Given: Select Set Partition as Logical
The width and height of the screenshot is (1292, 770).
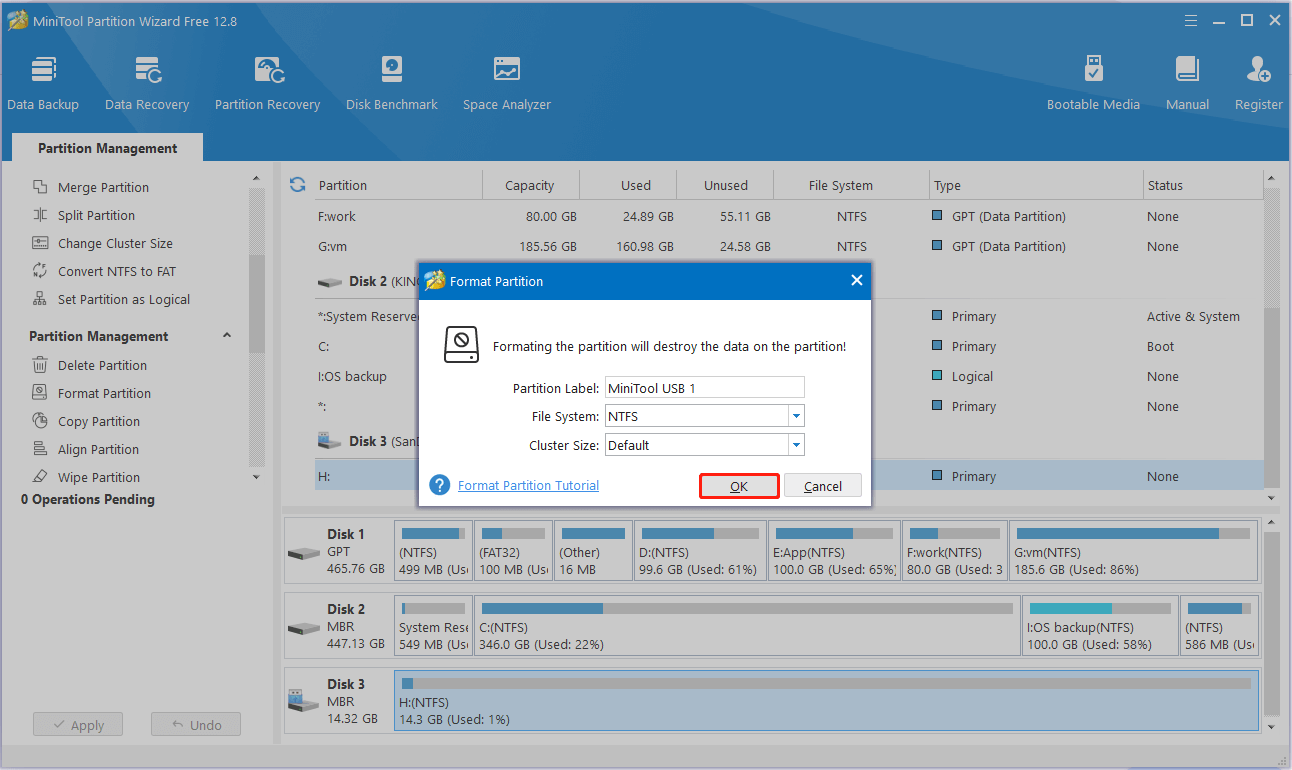Looking at the screenshot, I should pos(124,299).
